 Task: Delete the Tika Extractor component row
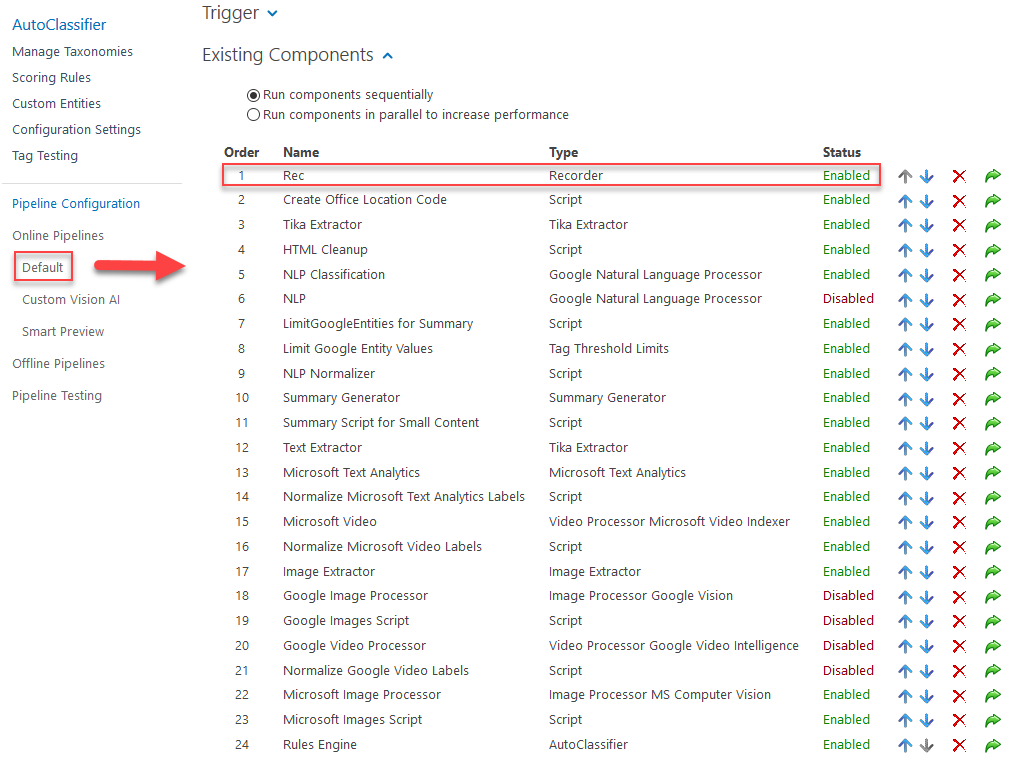point(959,226)
